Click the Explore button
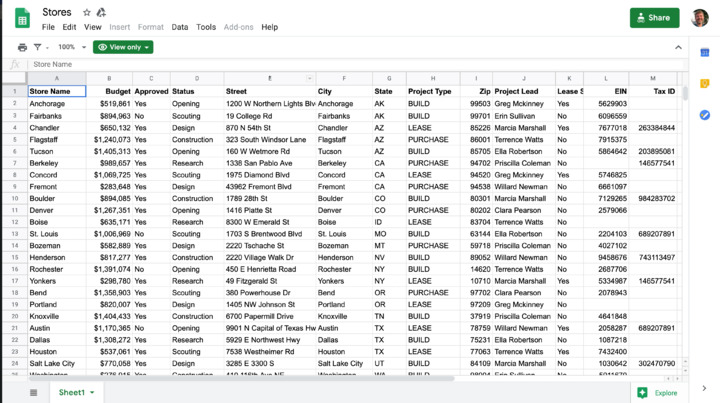720x403 pixels. click(x=658, y=393)
